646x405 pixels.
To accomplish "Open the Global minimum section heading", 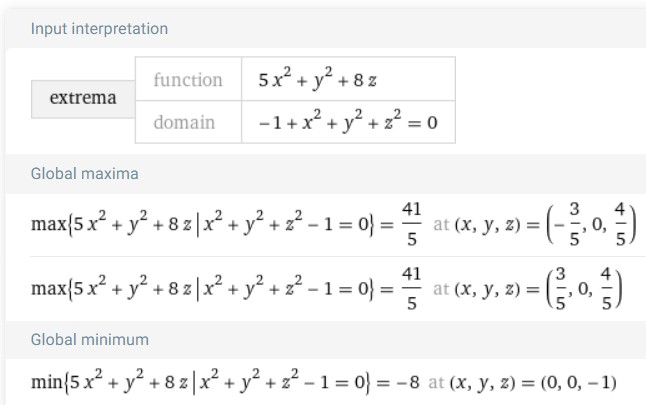I will point(90,340).
